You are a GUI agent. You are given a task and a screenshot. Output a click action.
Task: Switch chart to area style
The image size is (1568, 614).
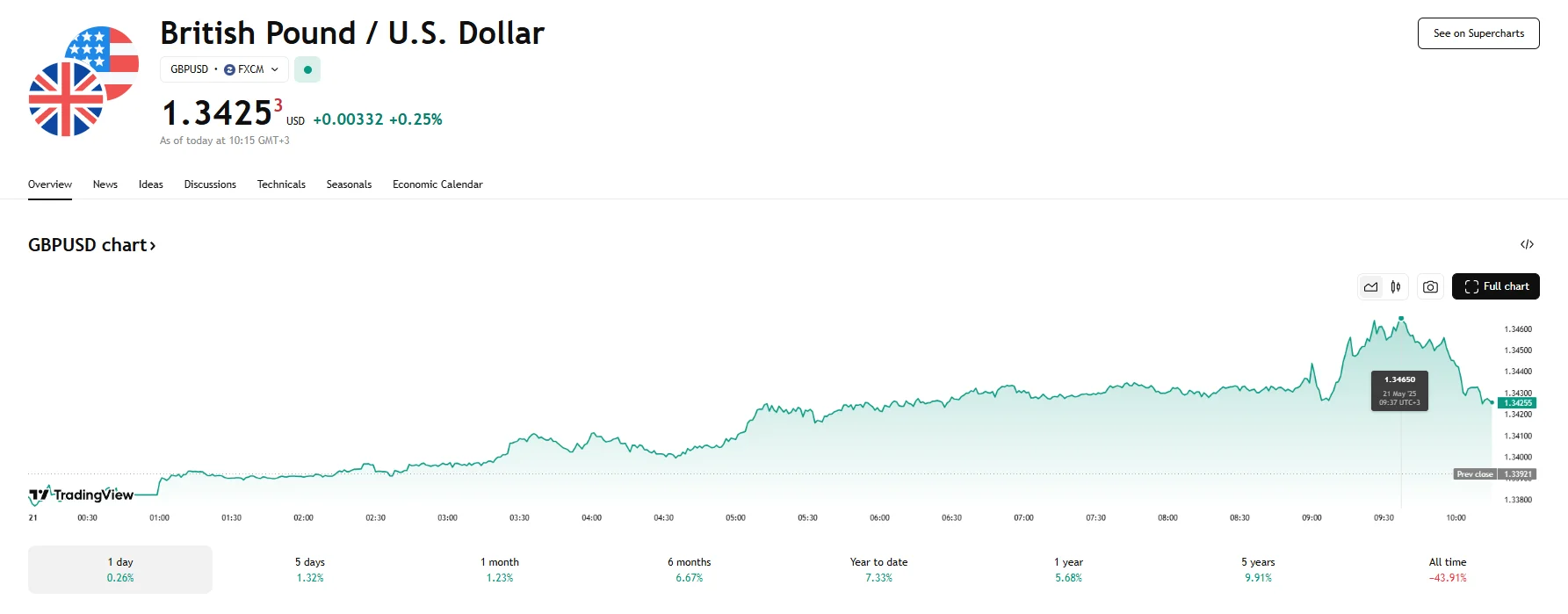click(1370, 286)
